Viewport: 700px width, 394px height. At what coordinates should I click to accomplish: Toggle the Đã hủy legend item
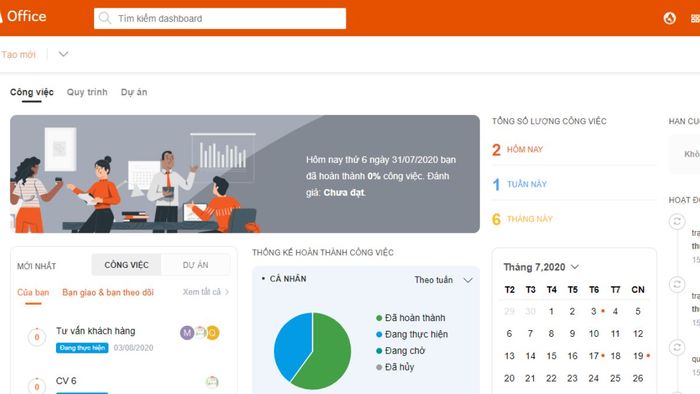pos(395,367)
